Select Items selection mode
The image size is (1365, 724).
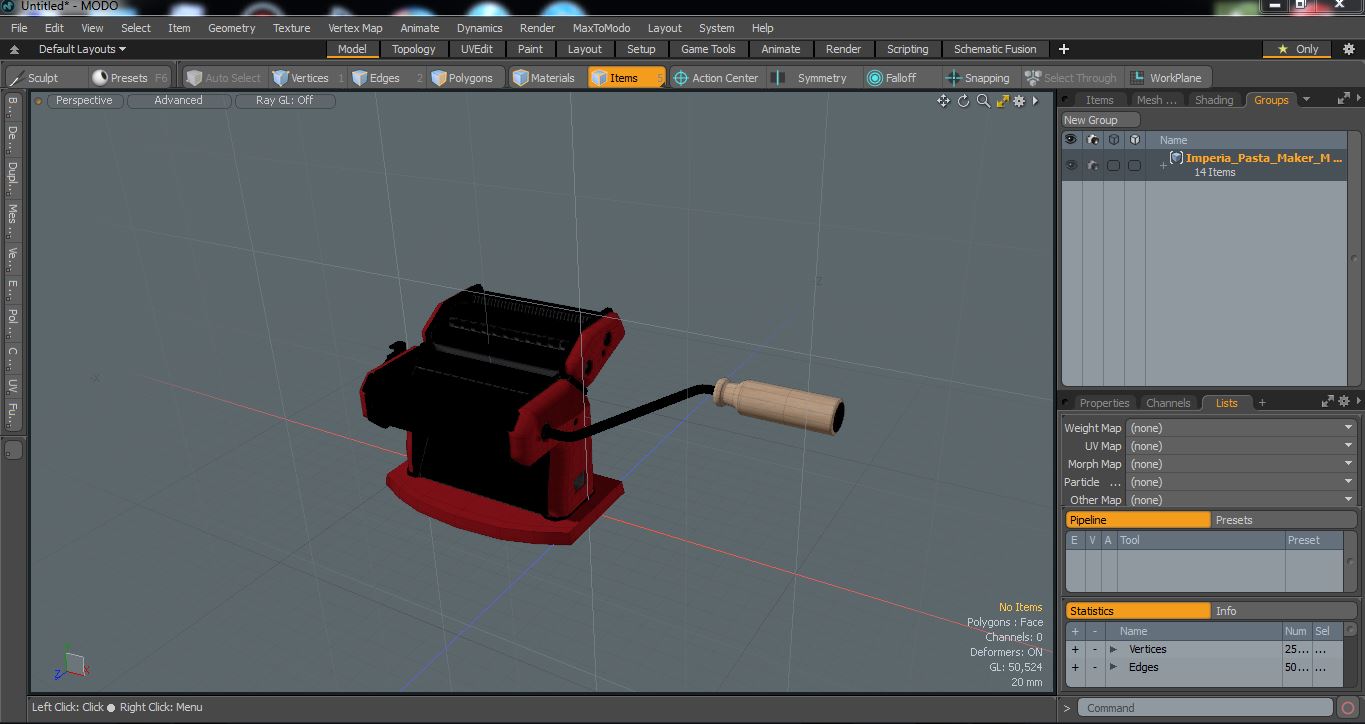tap(626, 78)
